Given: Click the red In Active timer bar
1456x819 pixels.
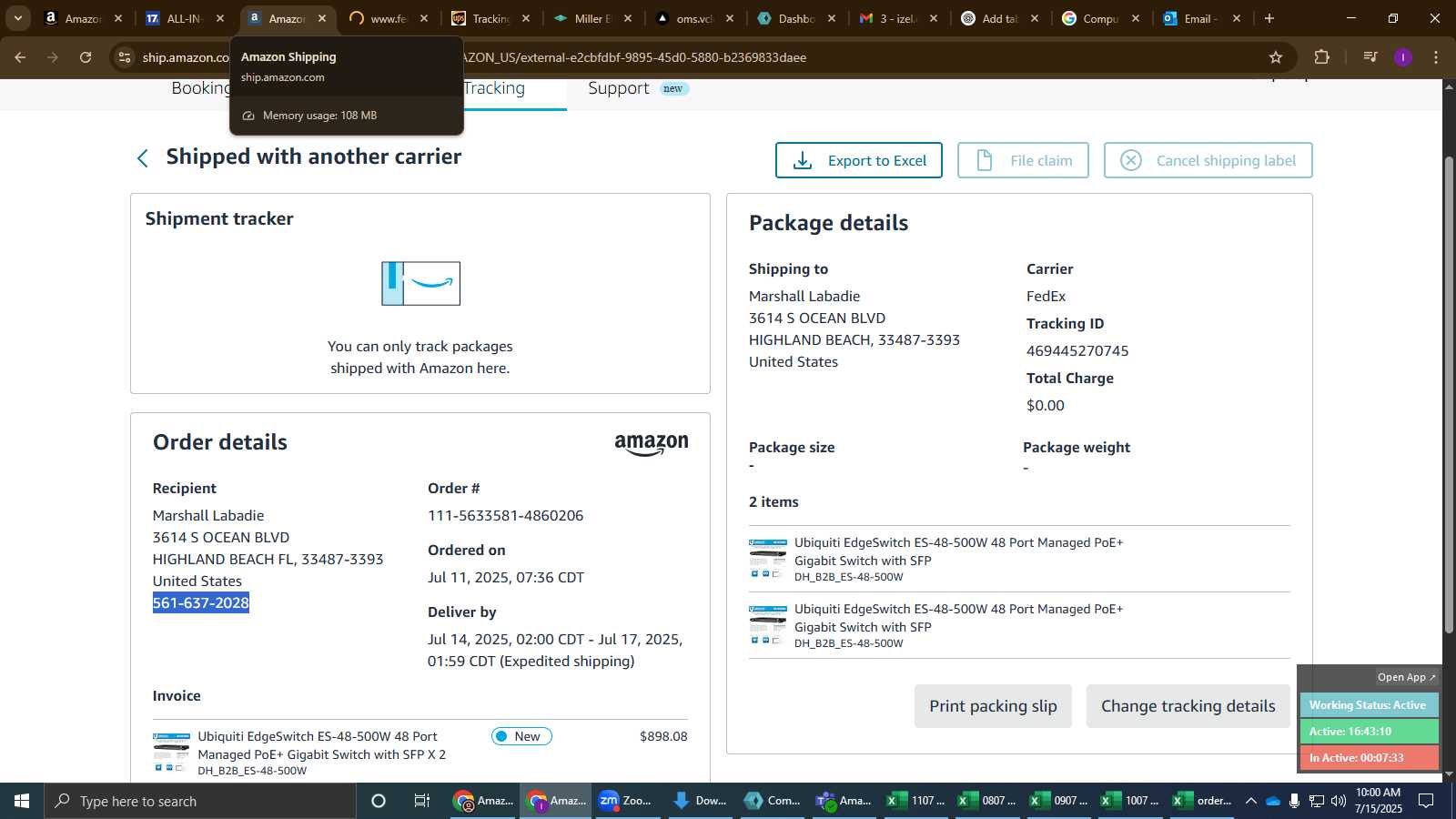Looking at the screenshot, I should pos(1369,758).
